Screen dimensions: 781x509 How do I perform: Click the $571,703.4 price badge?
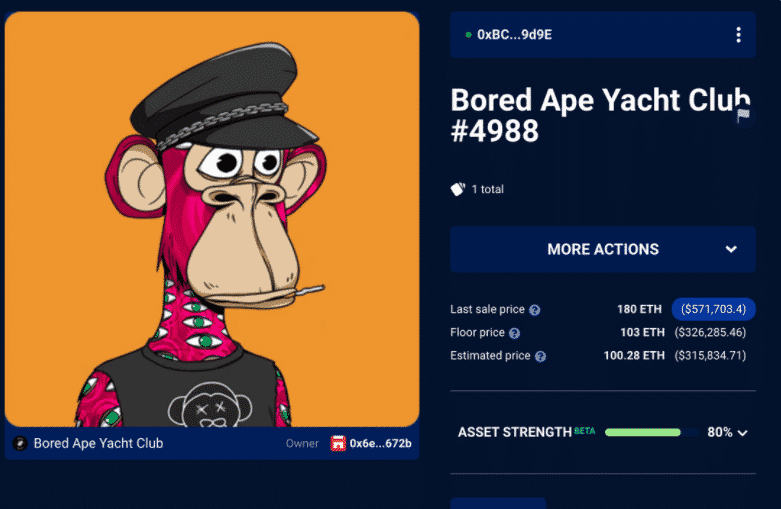click(713, 309)
